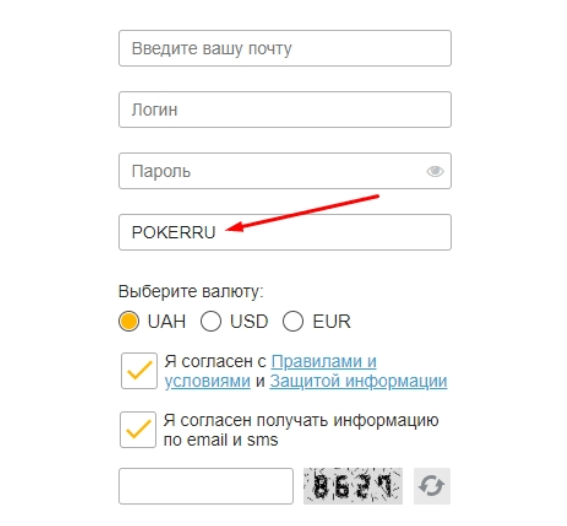Viewport: 567px width, 526px height.
Task: Select the UAH currency radio button
Action: [129, 321]
